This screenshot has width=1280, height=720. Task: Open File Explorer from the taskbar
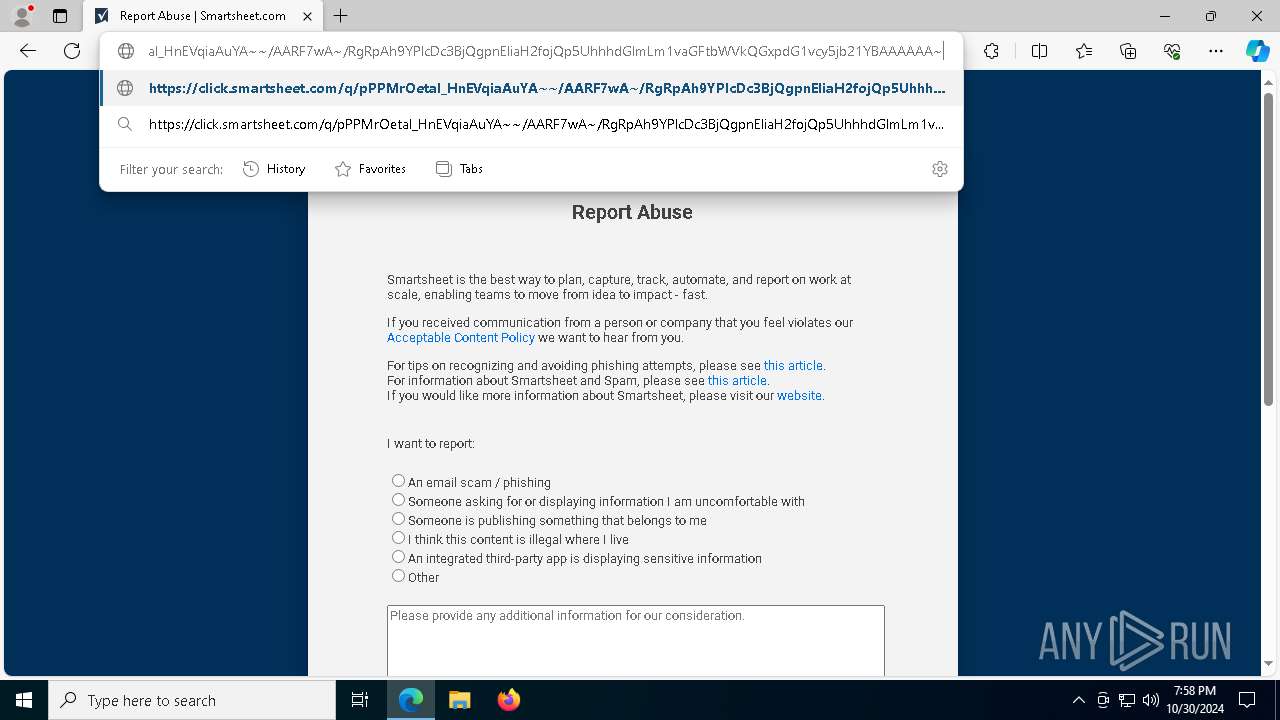click(460, 700)
